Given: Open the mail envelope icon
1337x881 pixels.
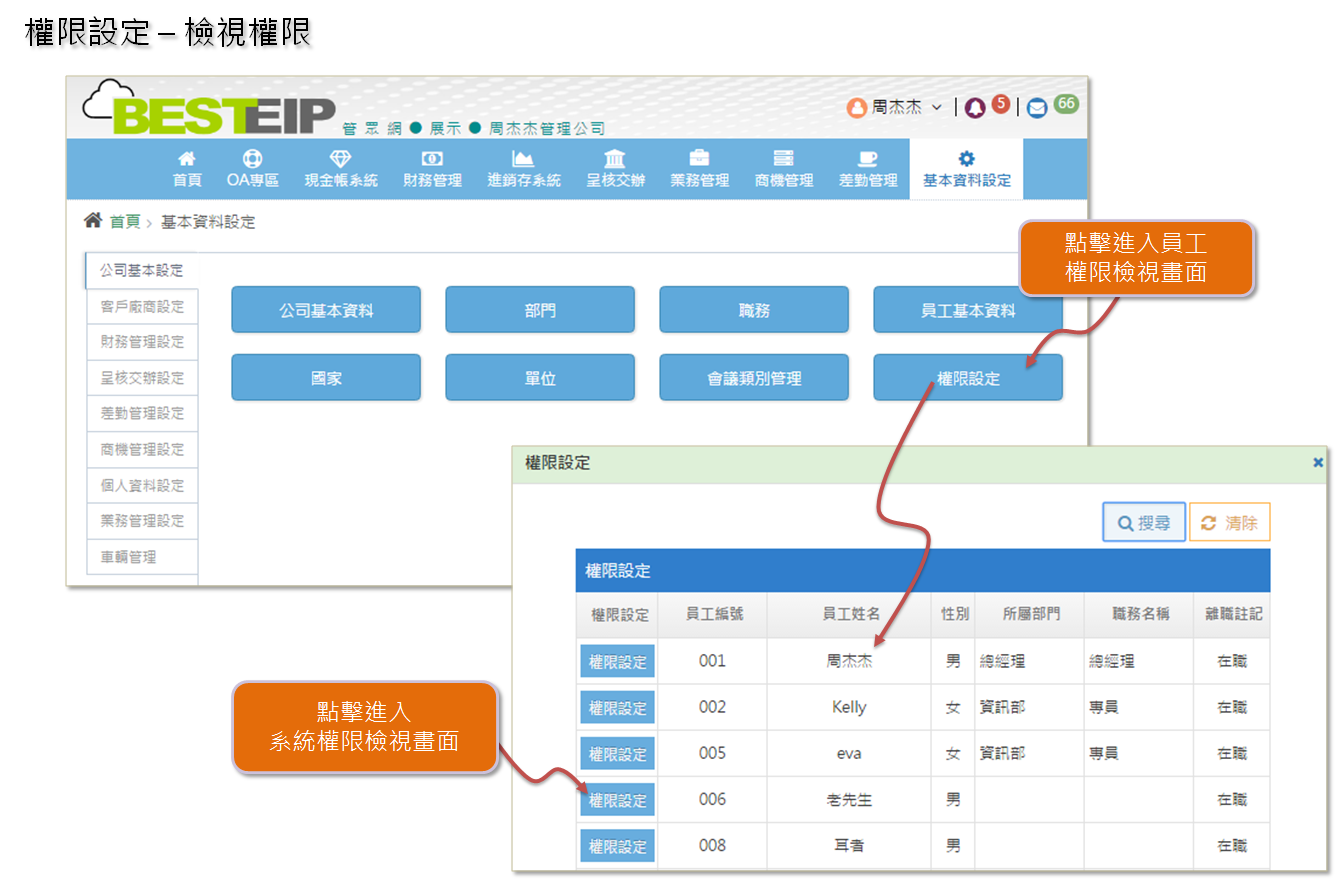Looking at the screenshot, I should tap(1037, 108).
